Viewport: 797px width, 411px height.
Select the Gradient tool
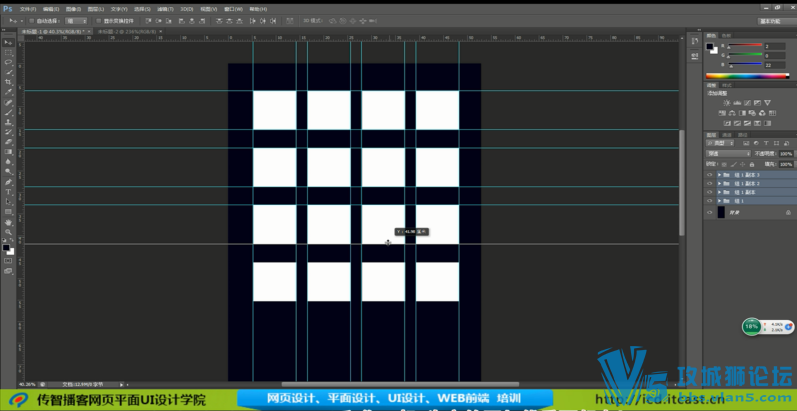point(8,152)
